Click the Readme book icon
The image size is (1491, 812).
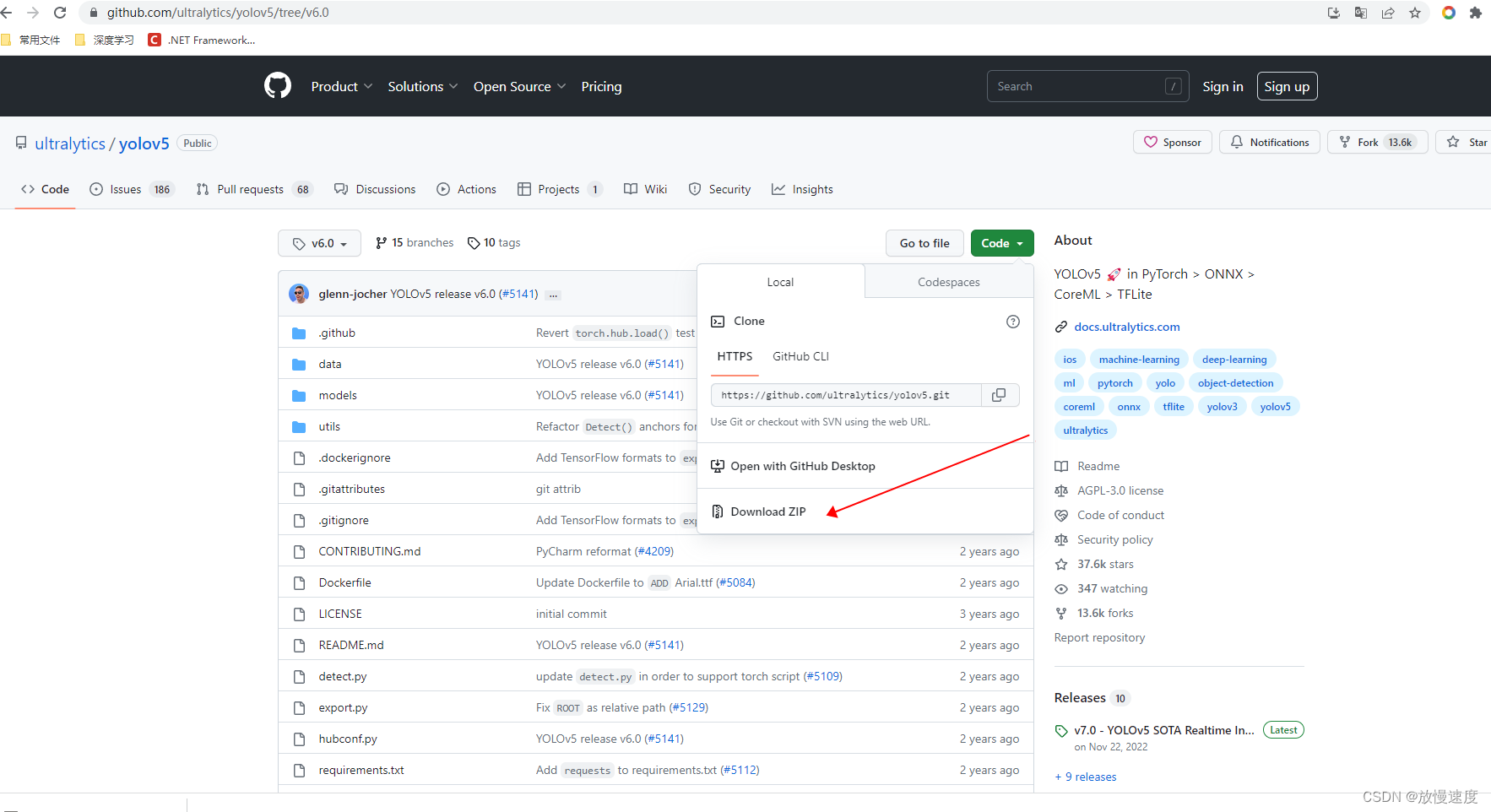(1061, 467)
